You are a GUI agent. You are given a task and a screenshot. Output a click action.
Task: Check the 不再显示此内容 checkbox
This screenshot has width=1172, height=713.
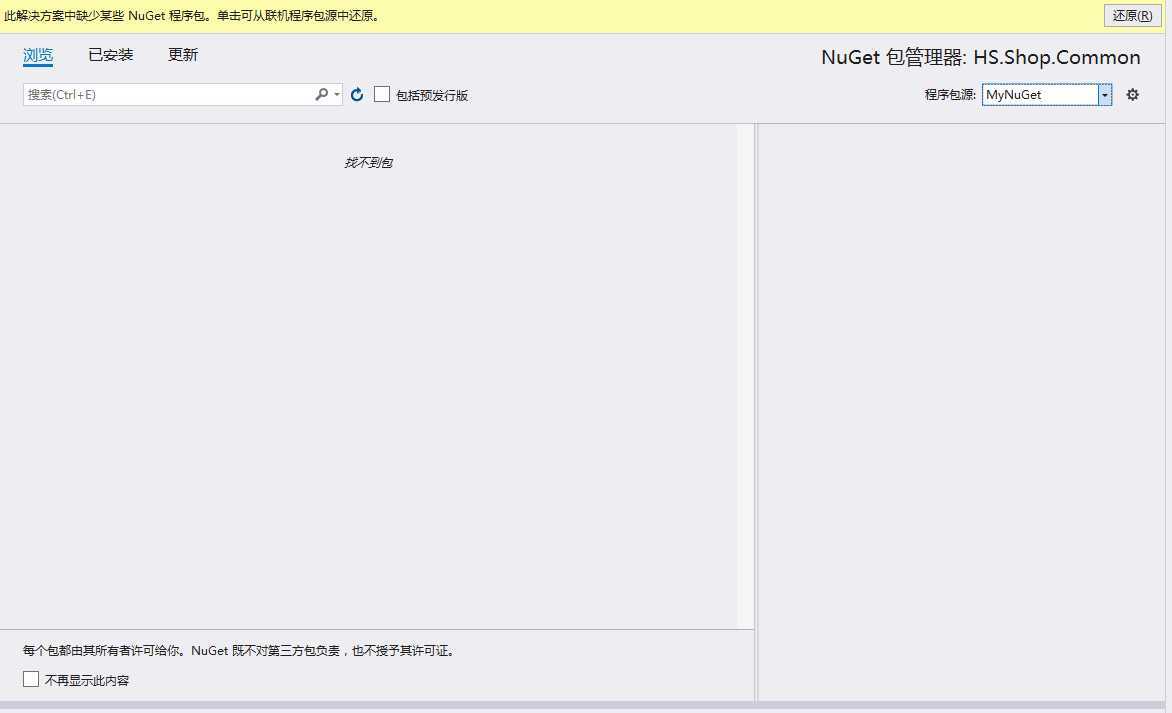click(x=31, y=679)
